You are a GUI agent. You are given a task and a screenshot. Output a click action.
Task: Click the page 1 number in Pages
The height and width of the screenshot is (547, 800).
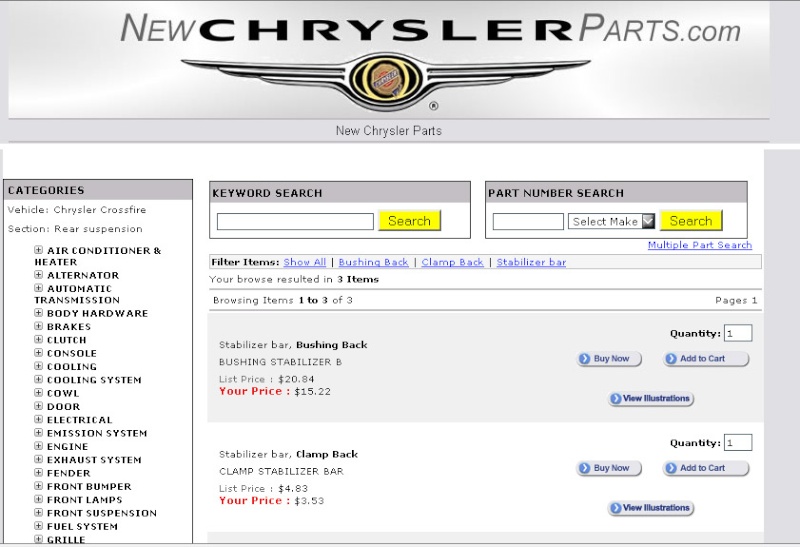[754, 301]
